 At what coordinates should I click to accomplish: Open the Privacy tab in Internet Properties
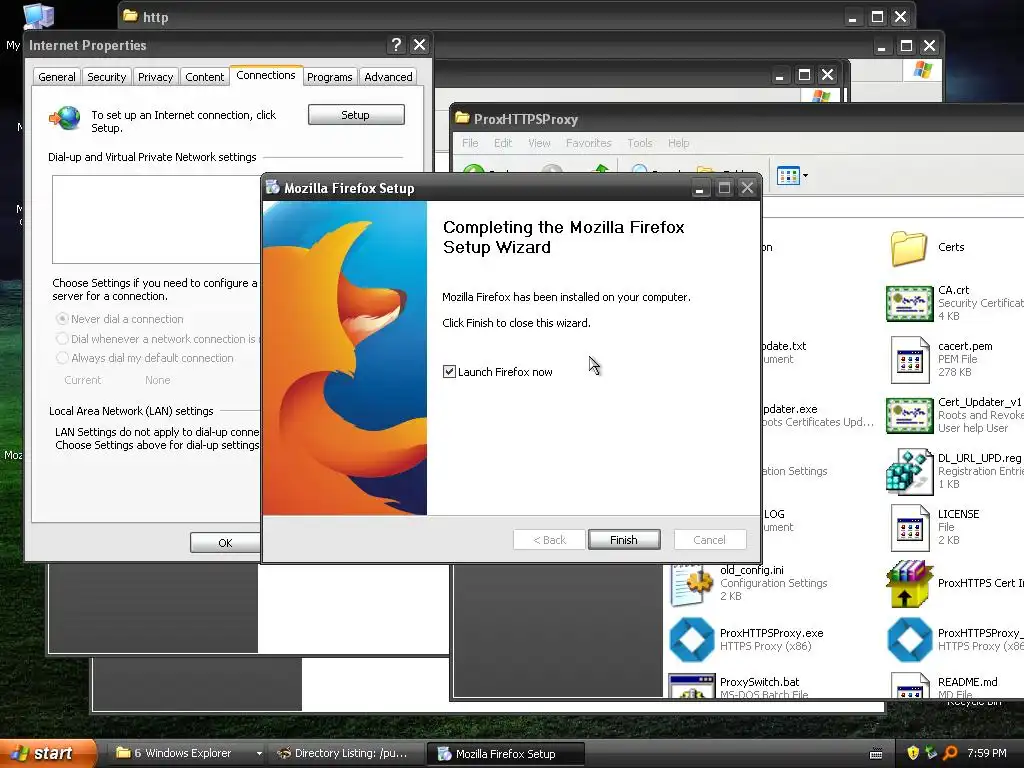155,77
